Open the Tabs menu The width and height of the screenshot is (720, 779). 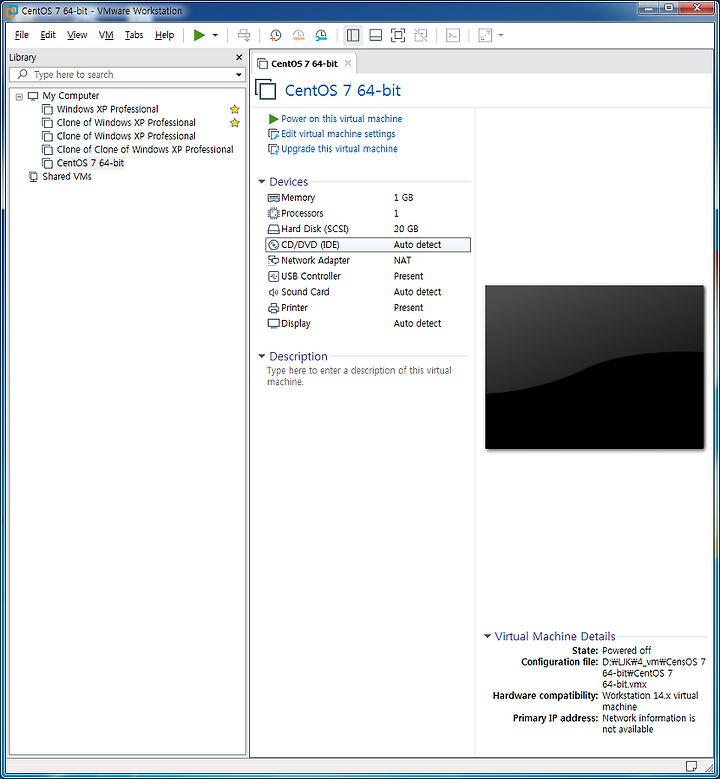point(134,35)
